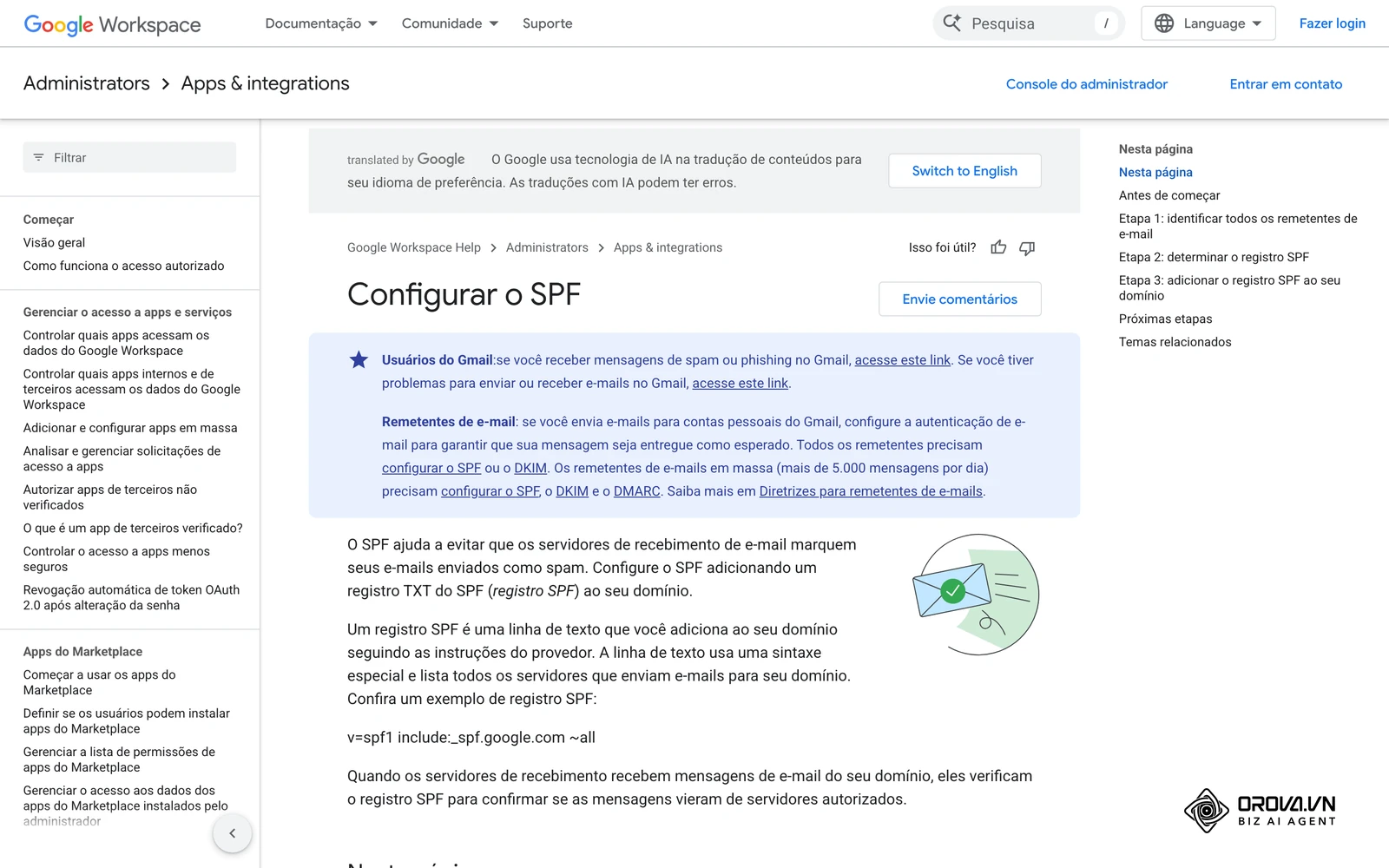This screenshot has height=868, width=1389.
Task: Click the Filtrar sidebar filter field
Action: pyautogui.click(x=129, y=157)
